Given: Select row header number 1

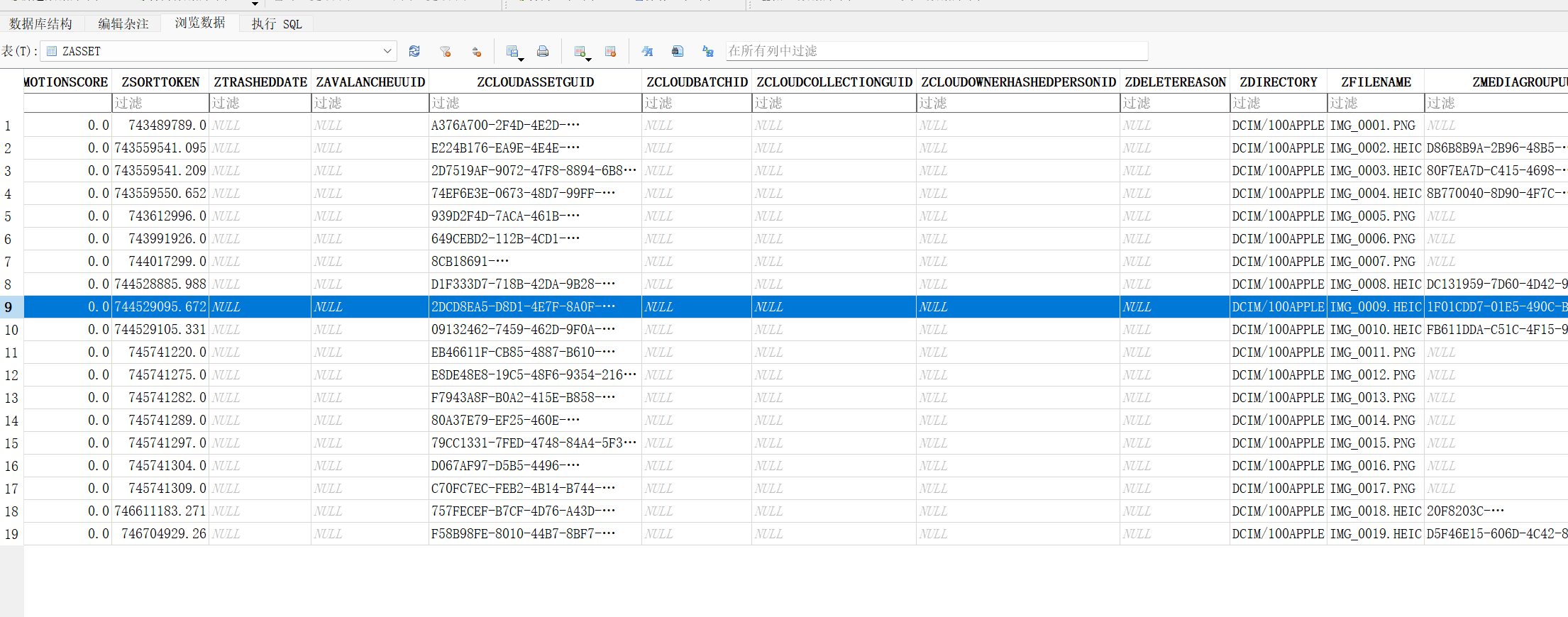Looking at the screenshot, I should pos(11,126).
